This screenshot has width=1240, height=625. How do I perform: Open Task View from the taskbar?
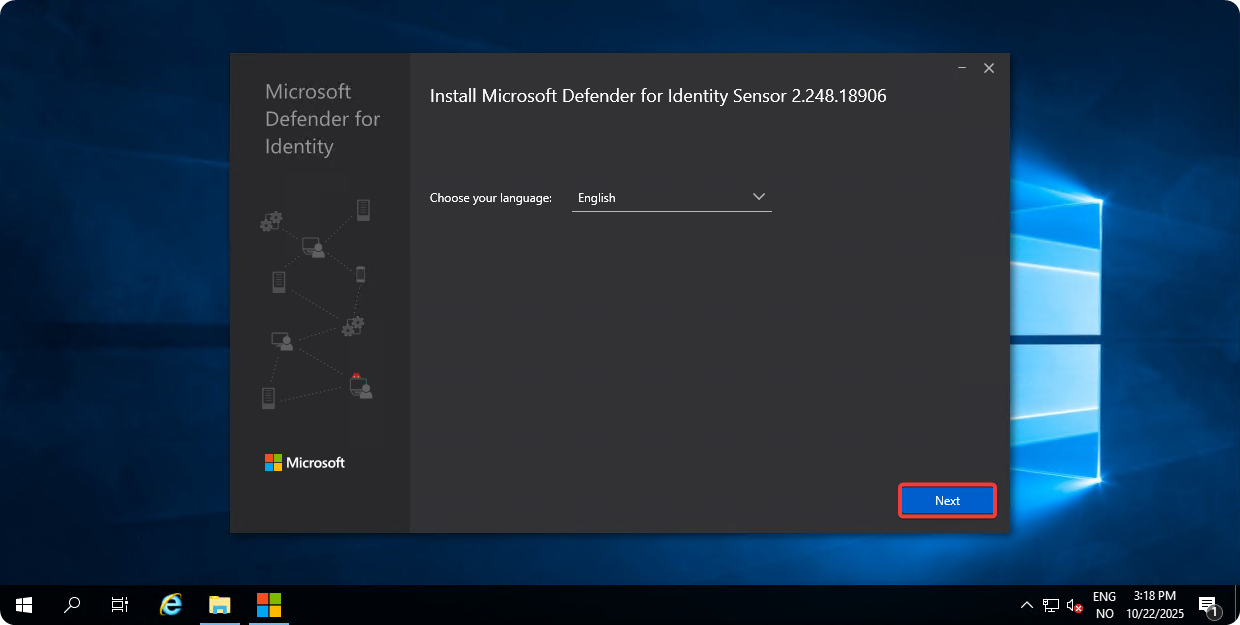[120, 605]
